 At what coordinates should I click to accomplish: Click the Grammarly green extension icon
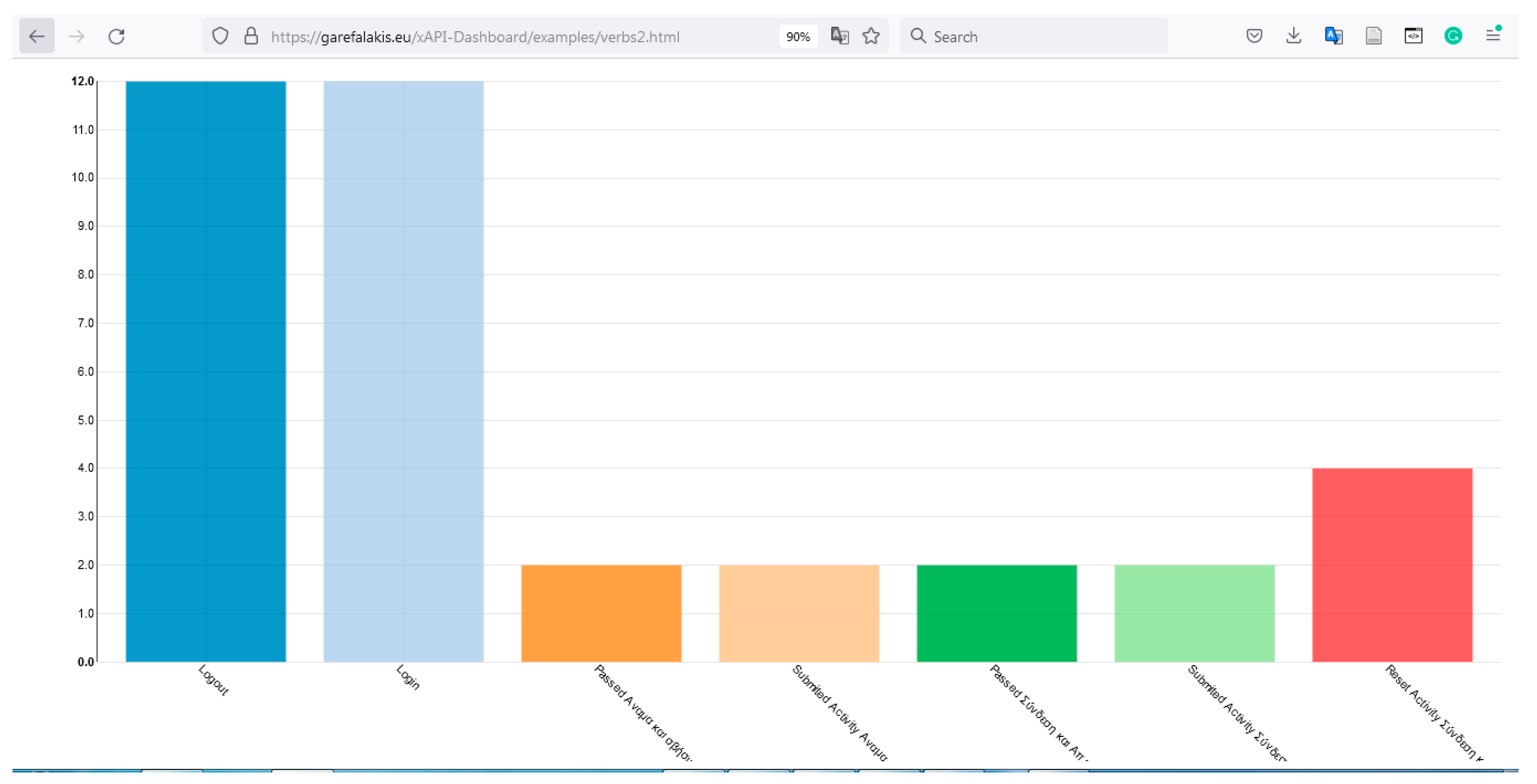[1453, 37]
